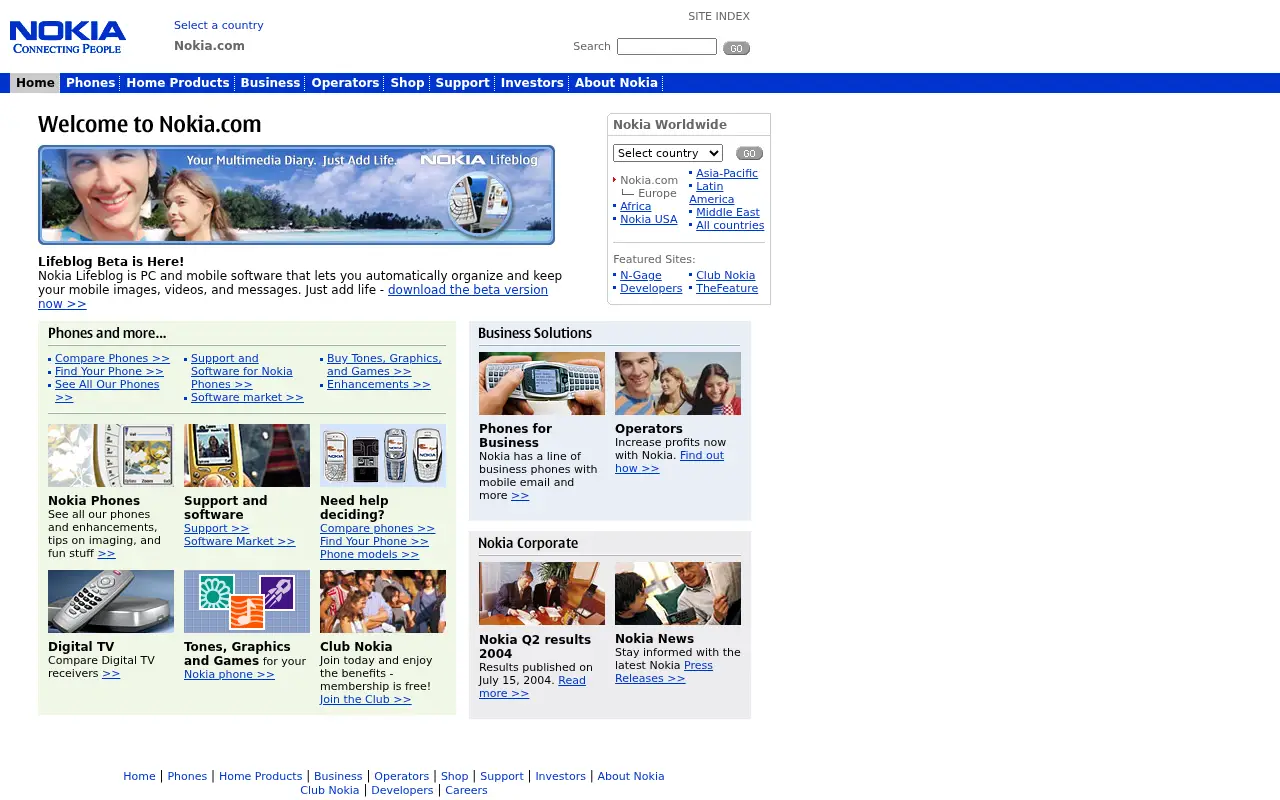Click 'Compare Phones >>' link in Phones and more
Image resolution: width=1280 pixels, height=800 pixels.
(x=112, y=358)
